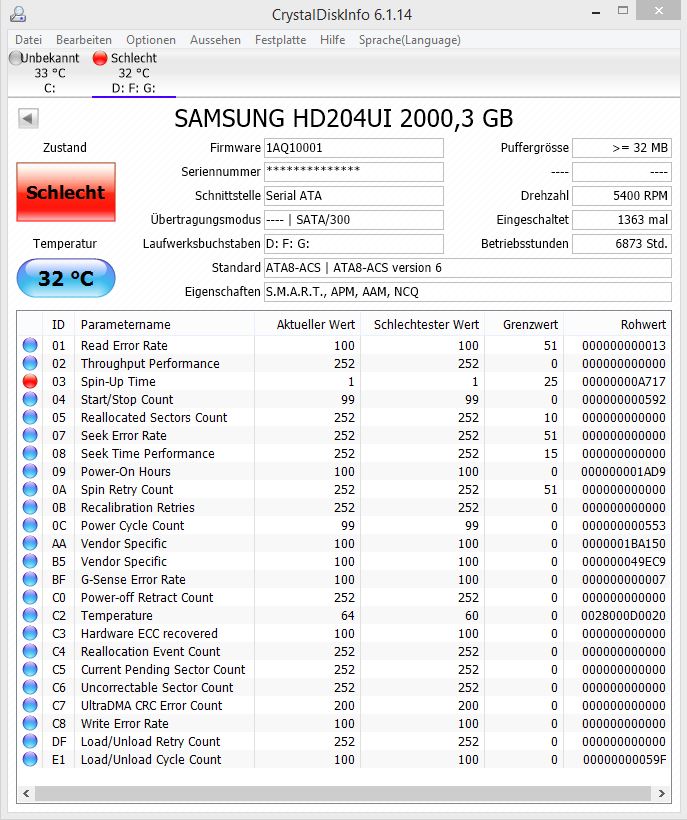The height and width of the screenshot is (820, 687).
Task: Click the blue status icon for Write Error Rate
Action: tap(30, 724)
